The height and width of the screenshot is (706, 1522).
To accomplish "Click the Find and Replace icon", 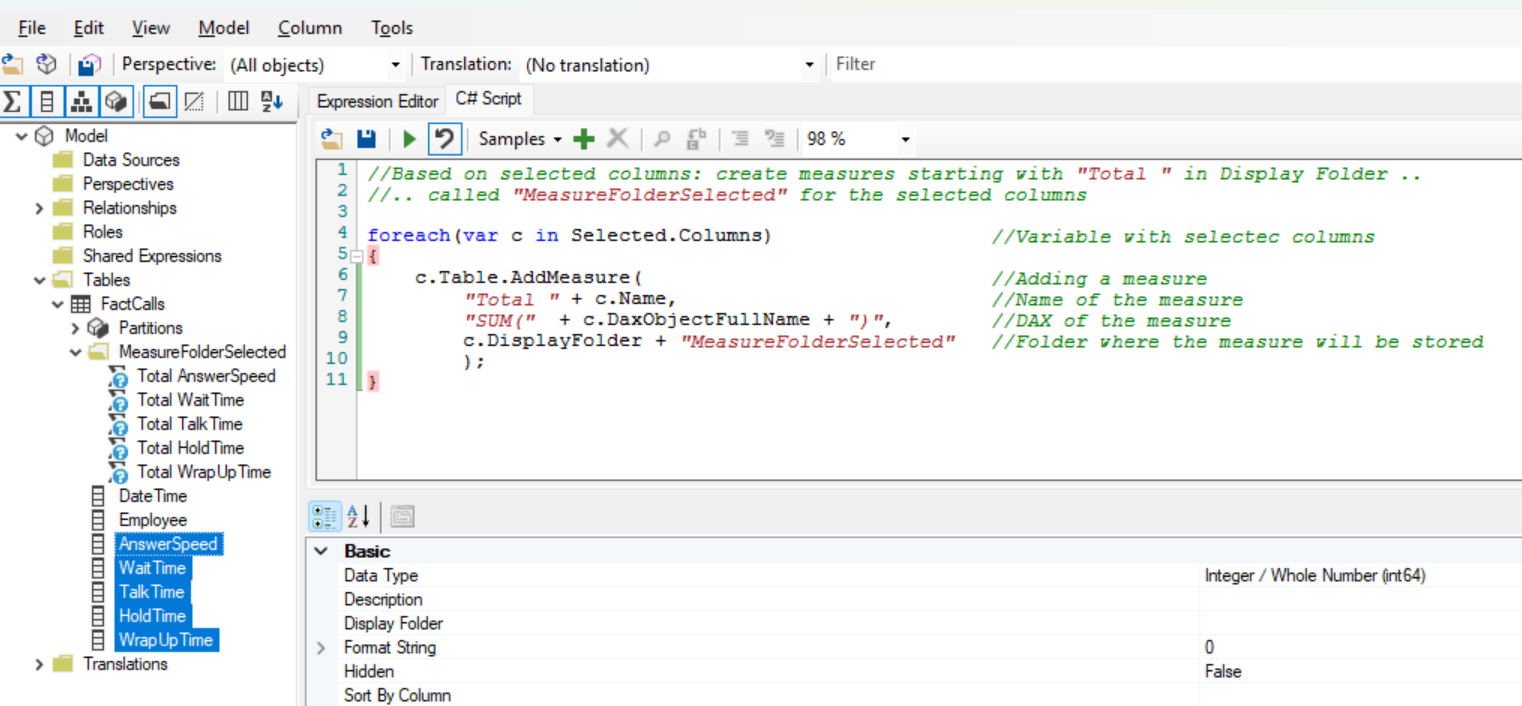I will (x=696, y=139).
